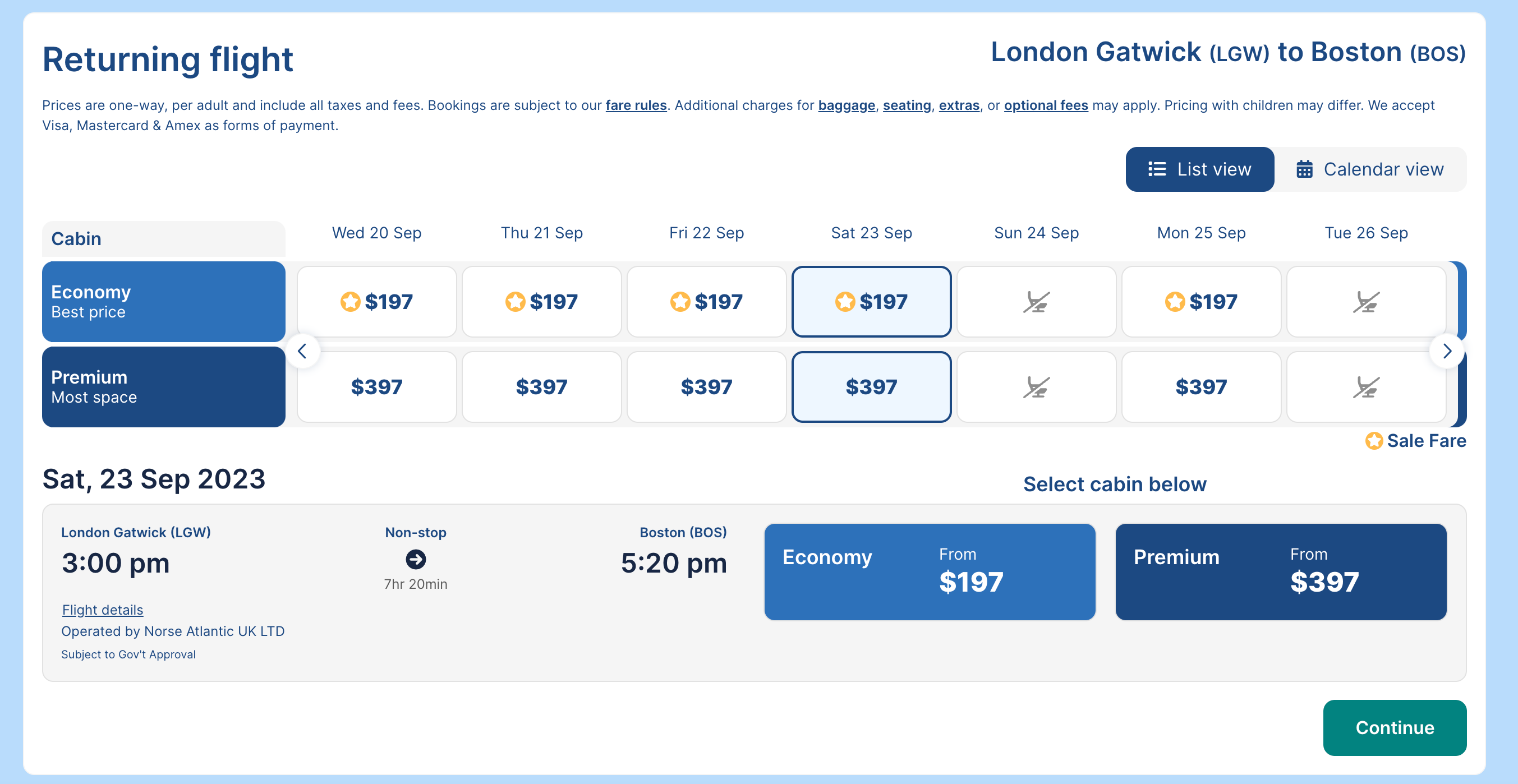Screen dimensions: 1518x784
Task: Click the list view icon
Action: (x=1157, y=169)
